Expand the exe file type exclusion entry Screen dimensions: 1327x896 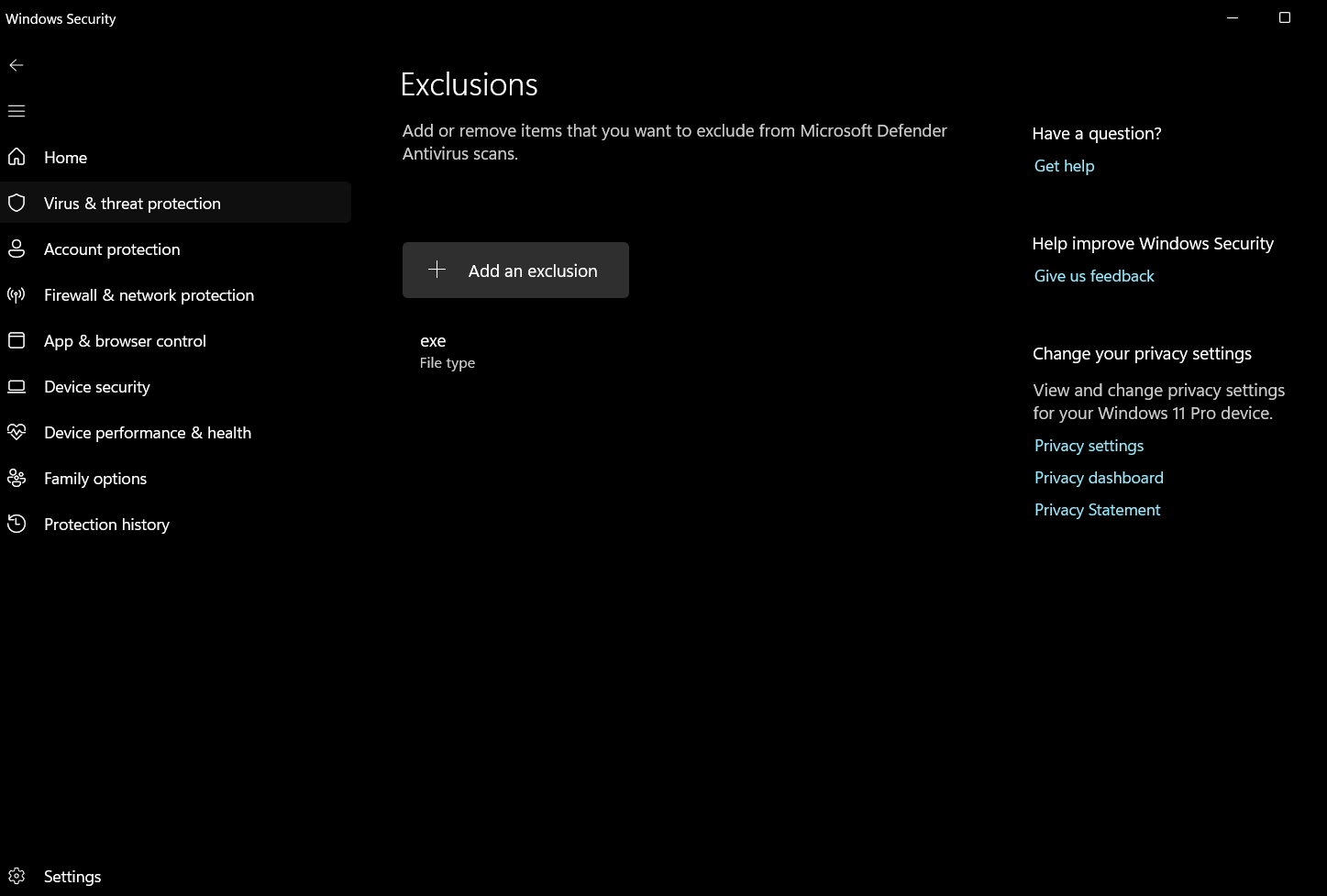pos(447,350)
